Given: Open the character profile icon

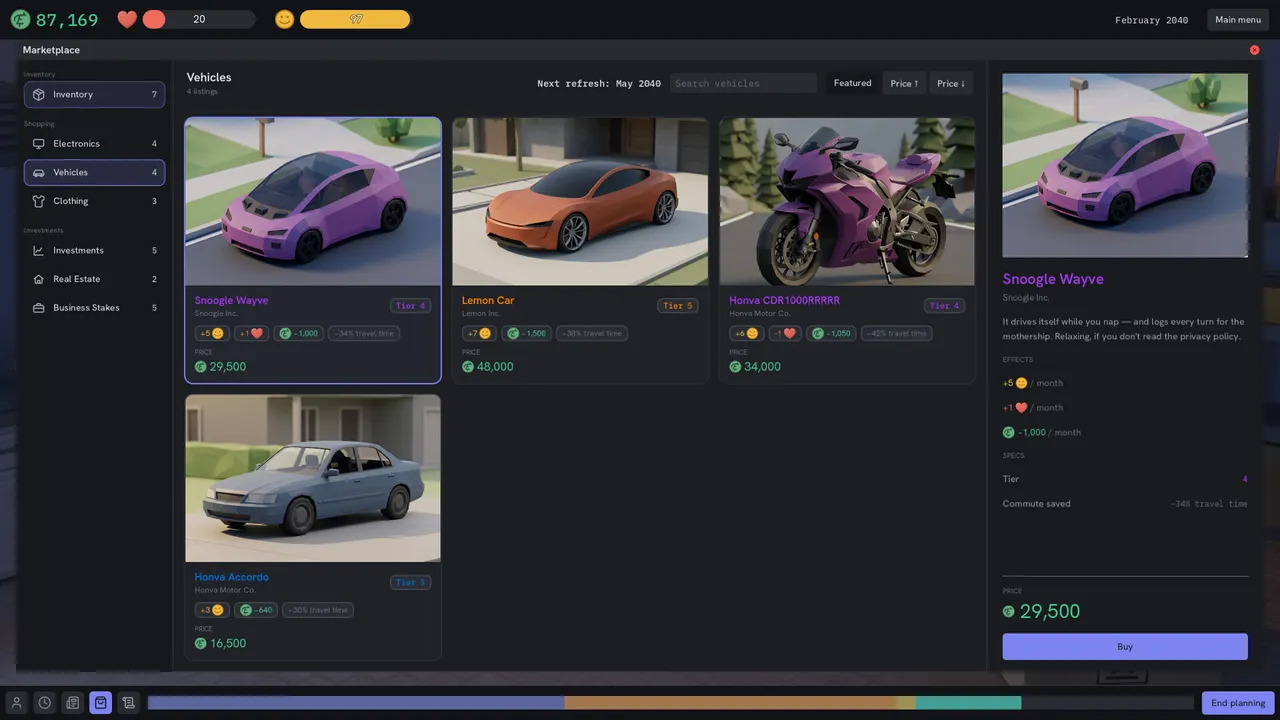Looking at the screenshot, I should pos(16,703).
